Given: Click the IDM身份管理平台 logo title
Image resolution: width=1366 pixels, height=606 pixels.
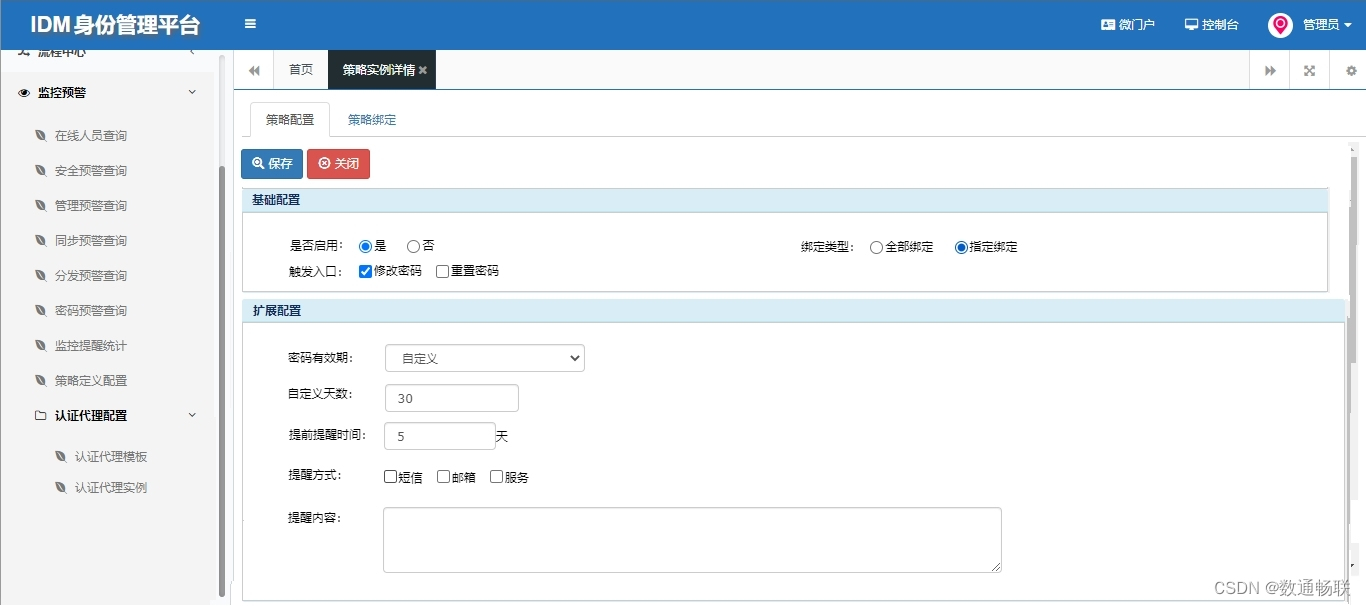Looking at the screenshot, I should click(x=114, y=25).
